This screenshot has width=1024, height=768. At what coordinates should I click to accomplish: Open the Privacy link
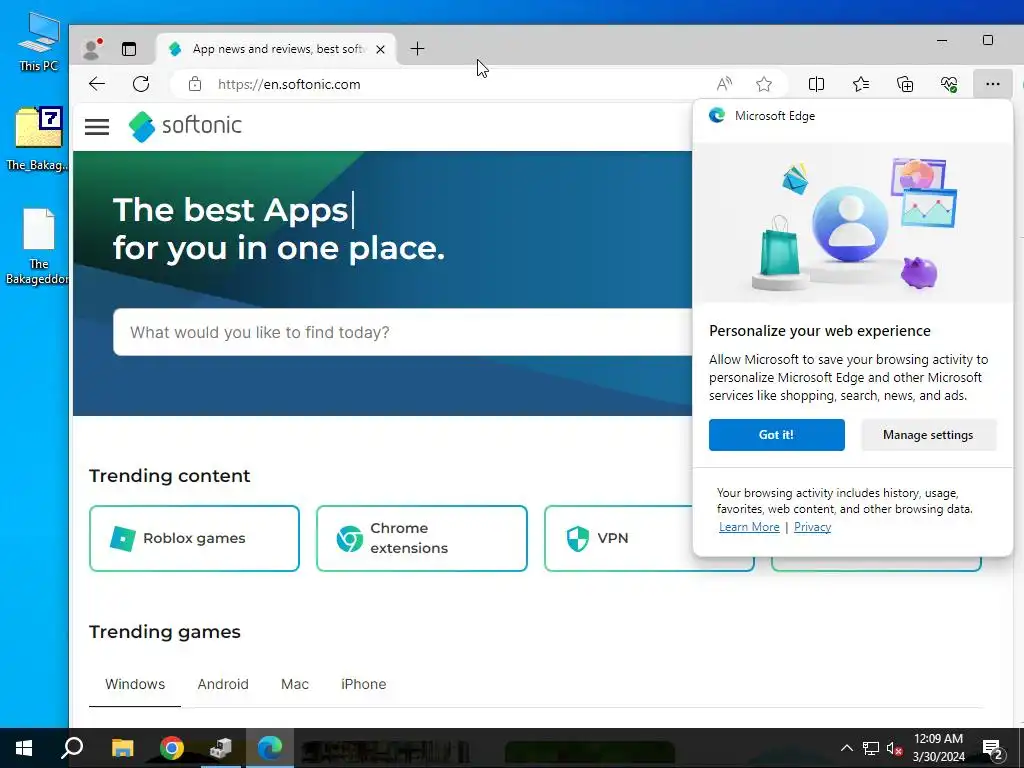pos(812,527)
